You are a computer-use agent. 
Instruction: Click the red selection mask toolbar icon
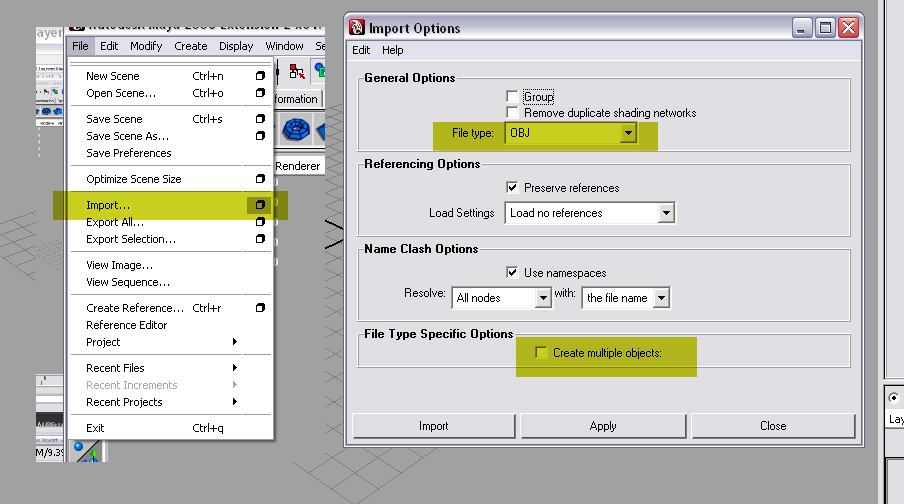click(297, 72)
